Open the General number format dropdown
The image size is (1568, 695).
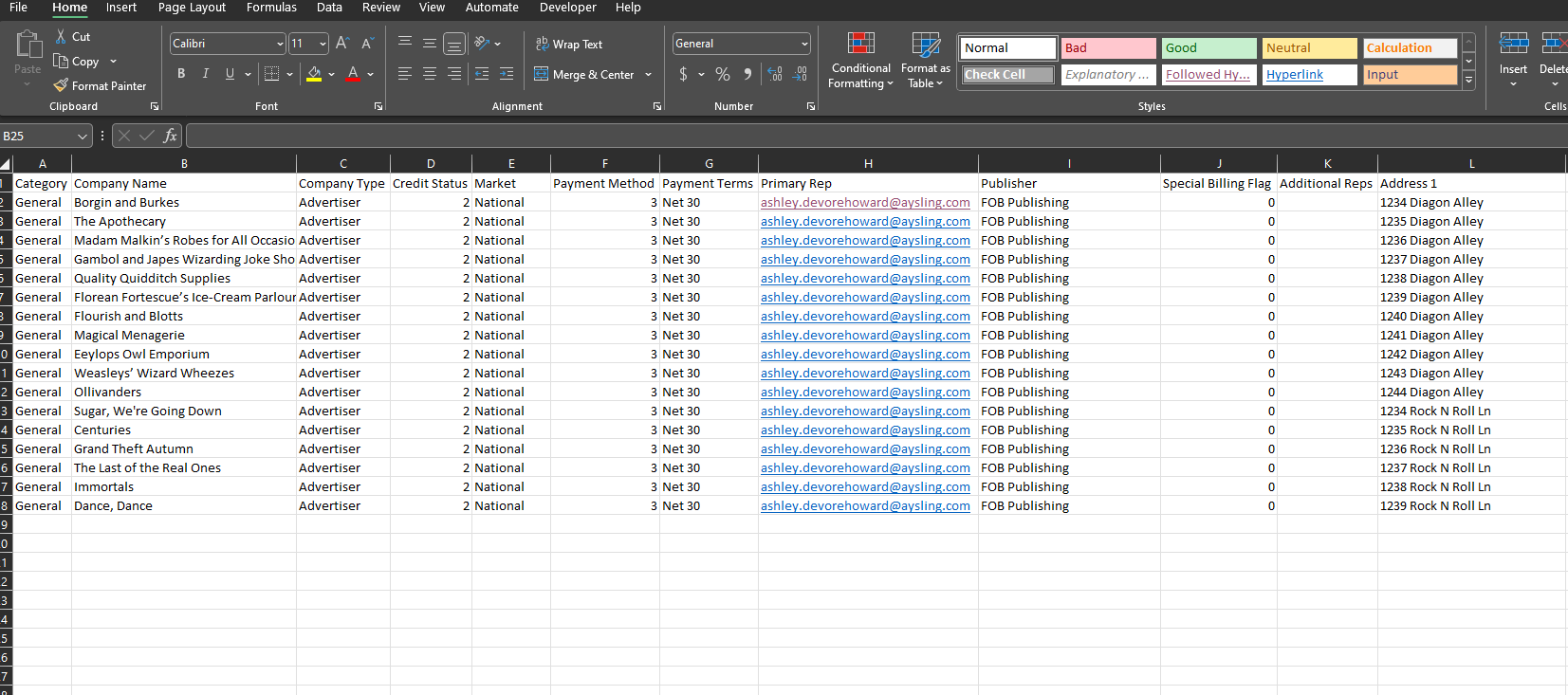pyautogui.click(x=804, y=44)
